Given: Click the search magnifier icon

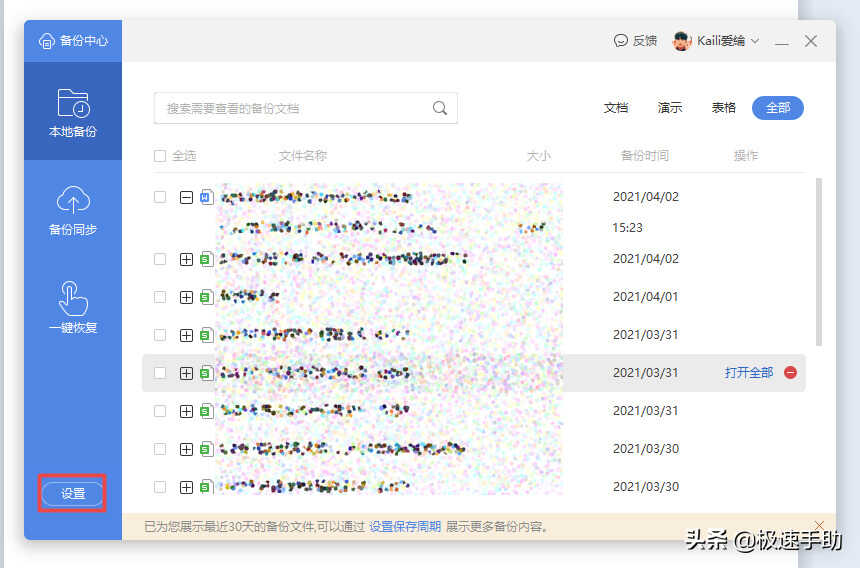Looking at the screenshot, I should tap(440, 108).
